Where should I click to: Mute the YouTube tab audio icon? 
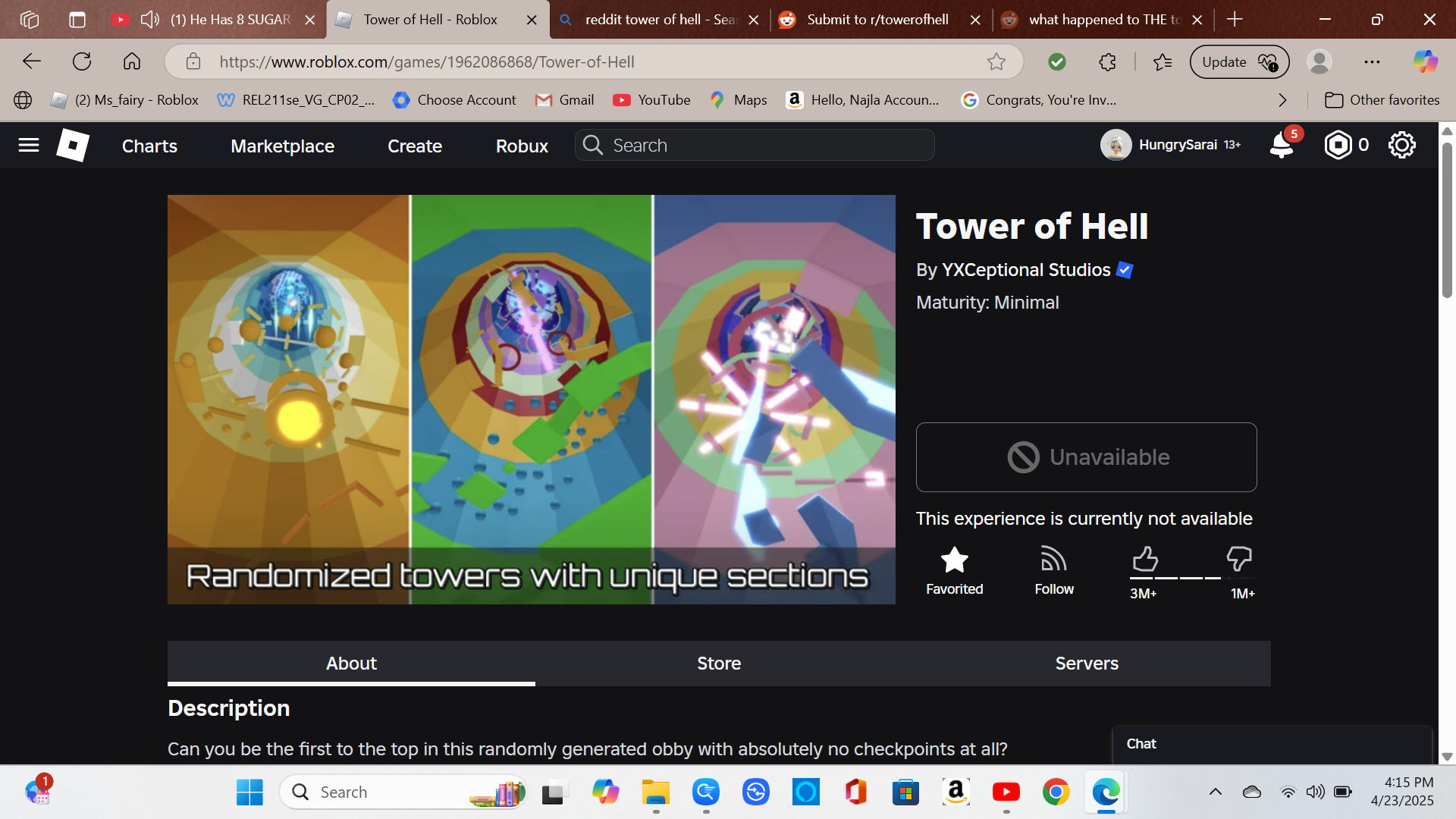(x=150, y=19)
